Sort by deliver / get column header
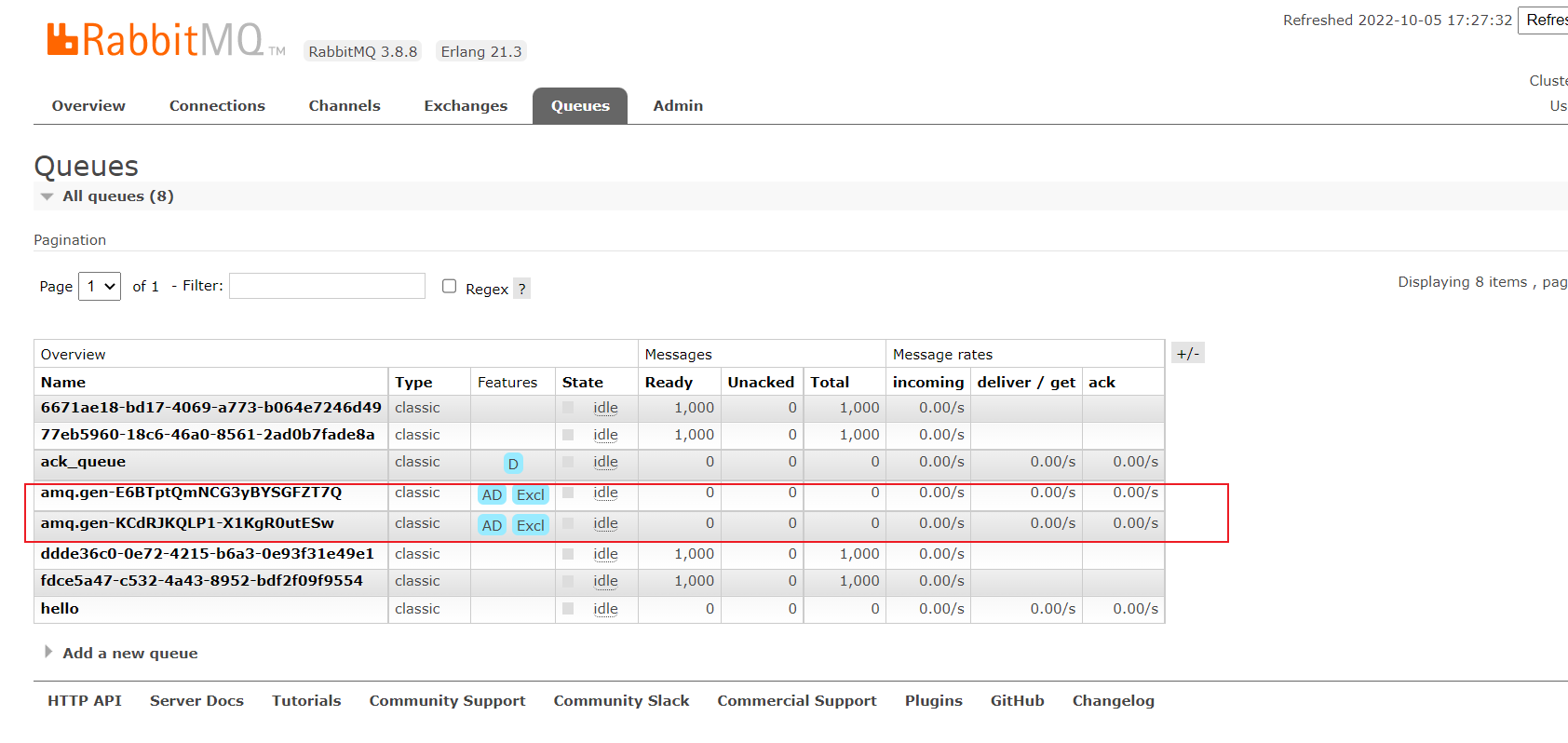The image size is (1568, 743). click(1026, 382)
